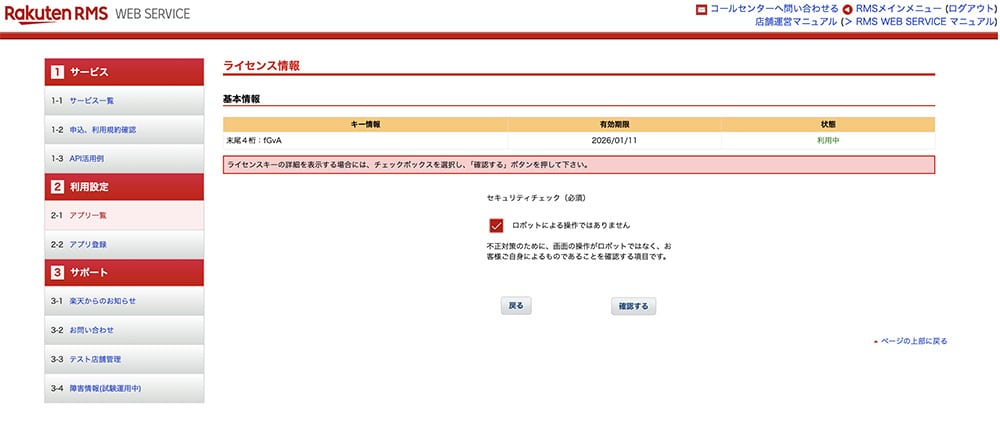Screen dimensions: 1000x424
Task: Open 2-2 アプリ登録 menu item
Action: pyautogui.click(x=88, y=244)
